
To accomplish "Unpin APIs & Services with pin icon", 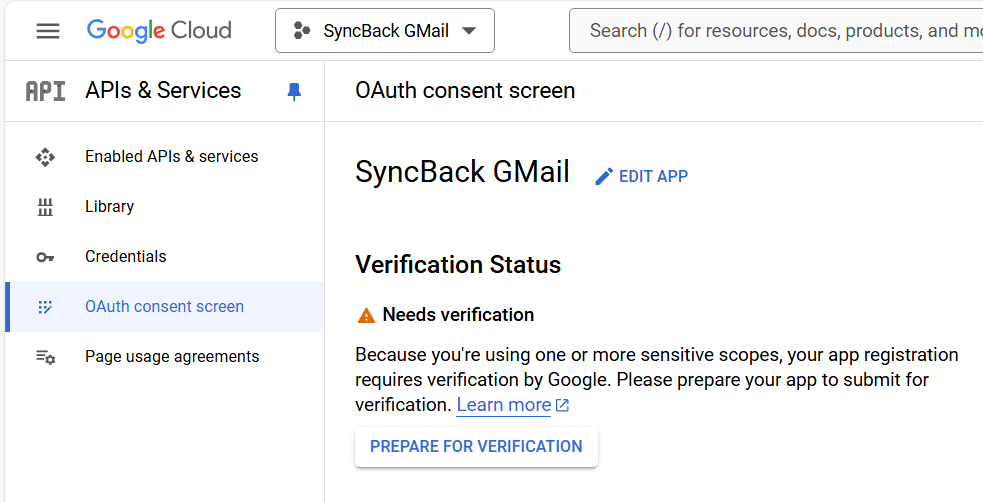I will click(x=294, y=92).
